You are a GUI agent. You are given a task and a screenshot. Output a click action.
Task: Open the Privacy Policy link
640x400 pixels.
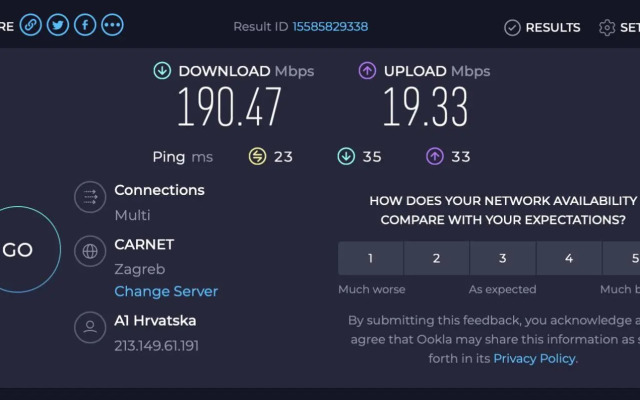[x=534, y=358]
